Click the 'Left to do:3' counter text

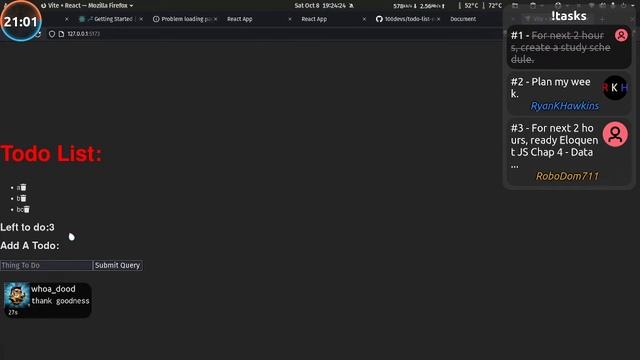tap(27, 227)
